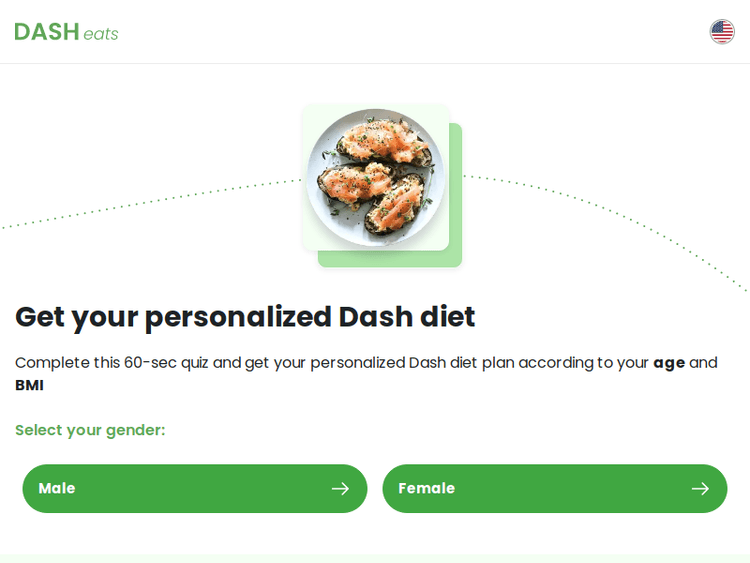Click the arrow icon on the Female button
This screenshot has height=563, width=750.
point(700,489)
